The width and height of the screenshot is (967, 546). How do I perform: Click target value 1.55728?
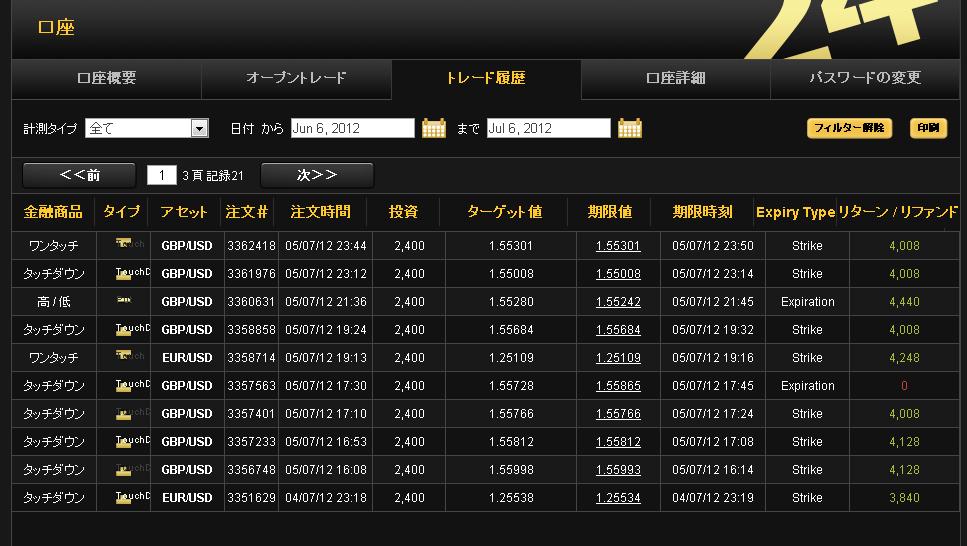click(511, 386)
